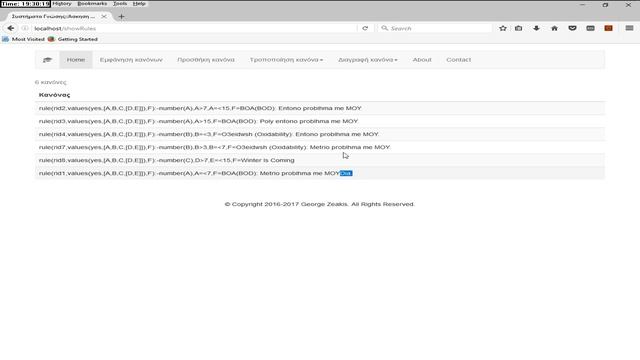640x360 pixels.
Task: Click rule Winter is Coming row
Action: [320, 160]
